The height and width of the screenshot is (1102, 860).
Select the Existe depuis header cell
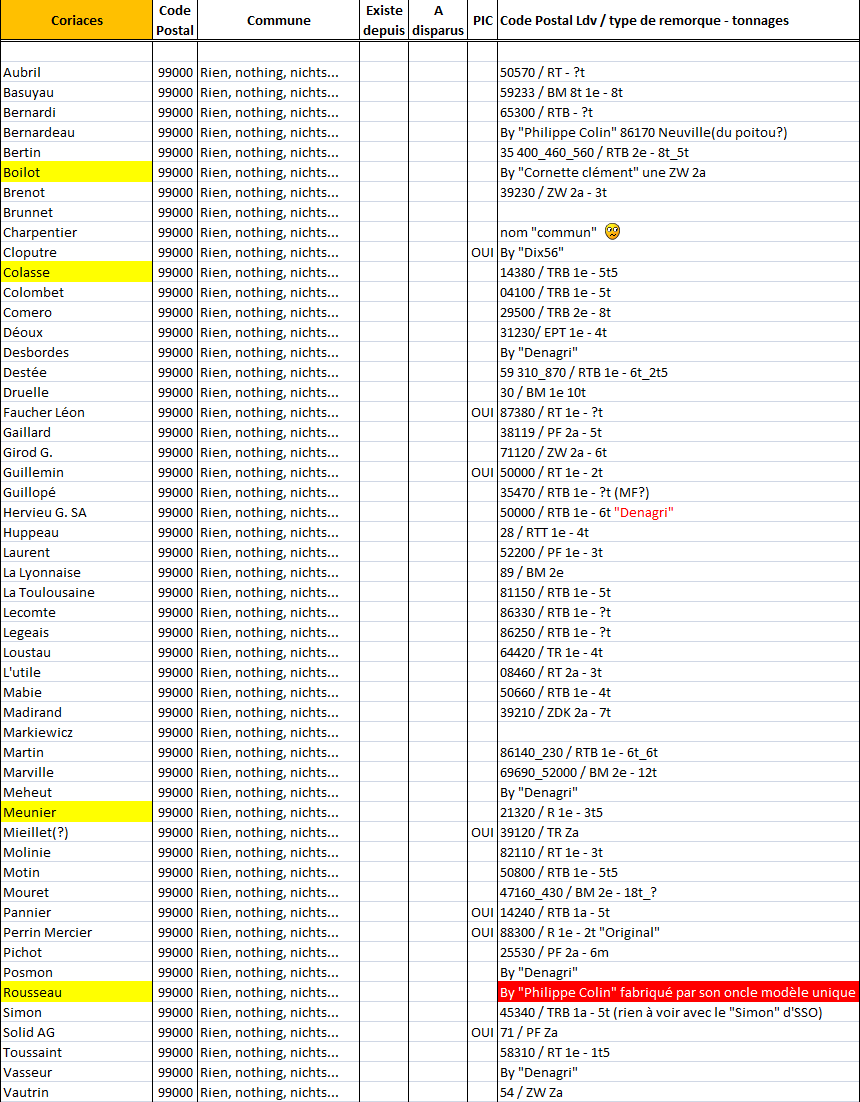click(384, 20)
